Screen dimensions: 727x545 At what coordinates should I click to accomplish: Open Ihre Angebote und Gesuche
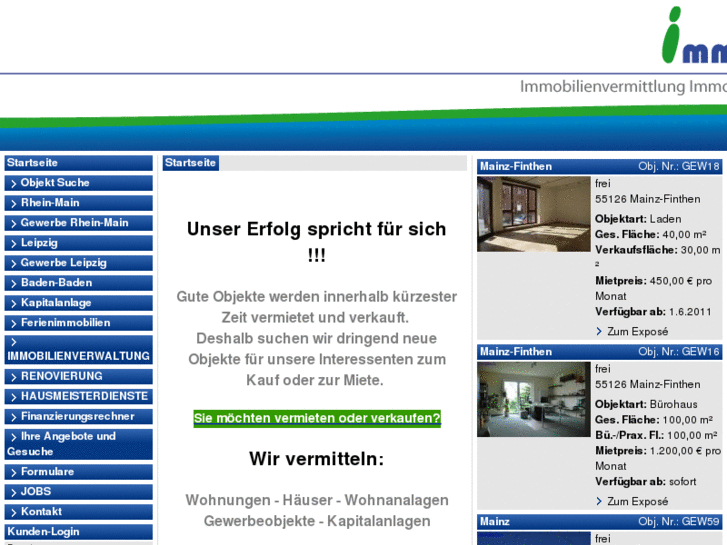tap(78, 444)
